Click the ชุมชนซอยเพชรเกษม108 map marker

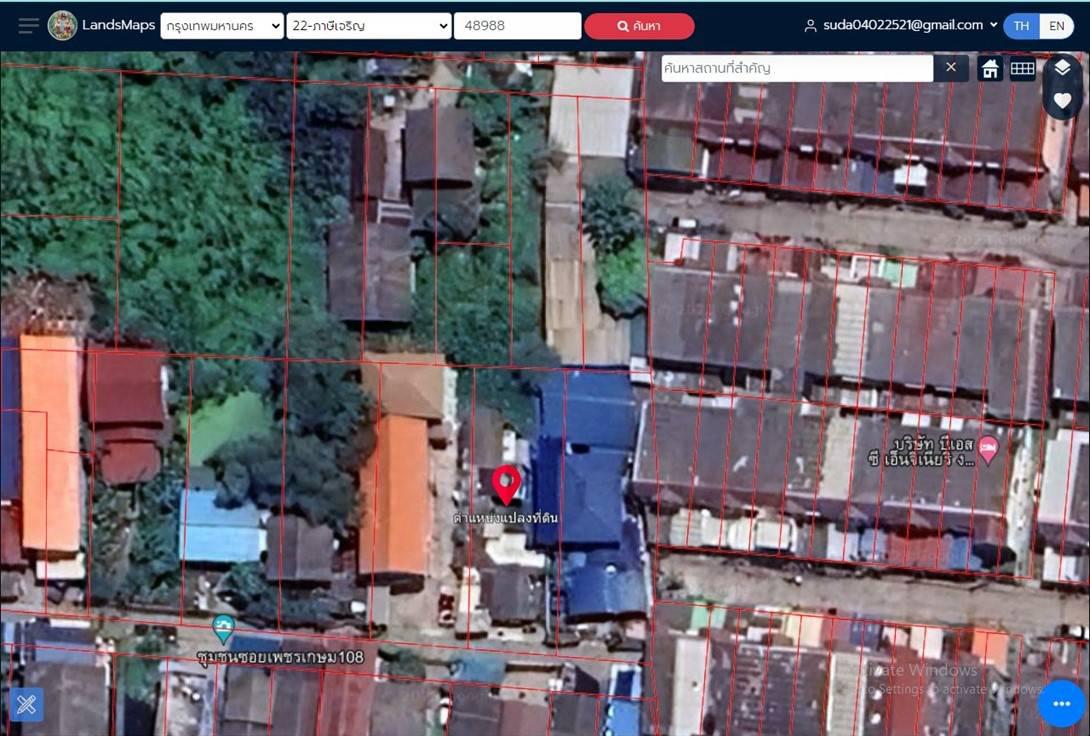[222, 628]
